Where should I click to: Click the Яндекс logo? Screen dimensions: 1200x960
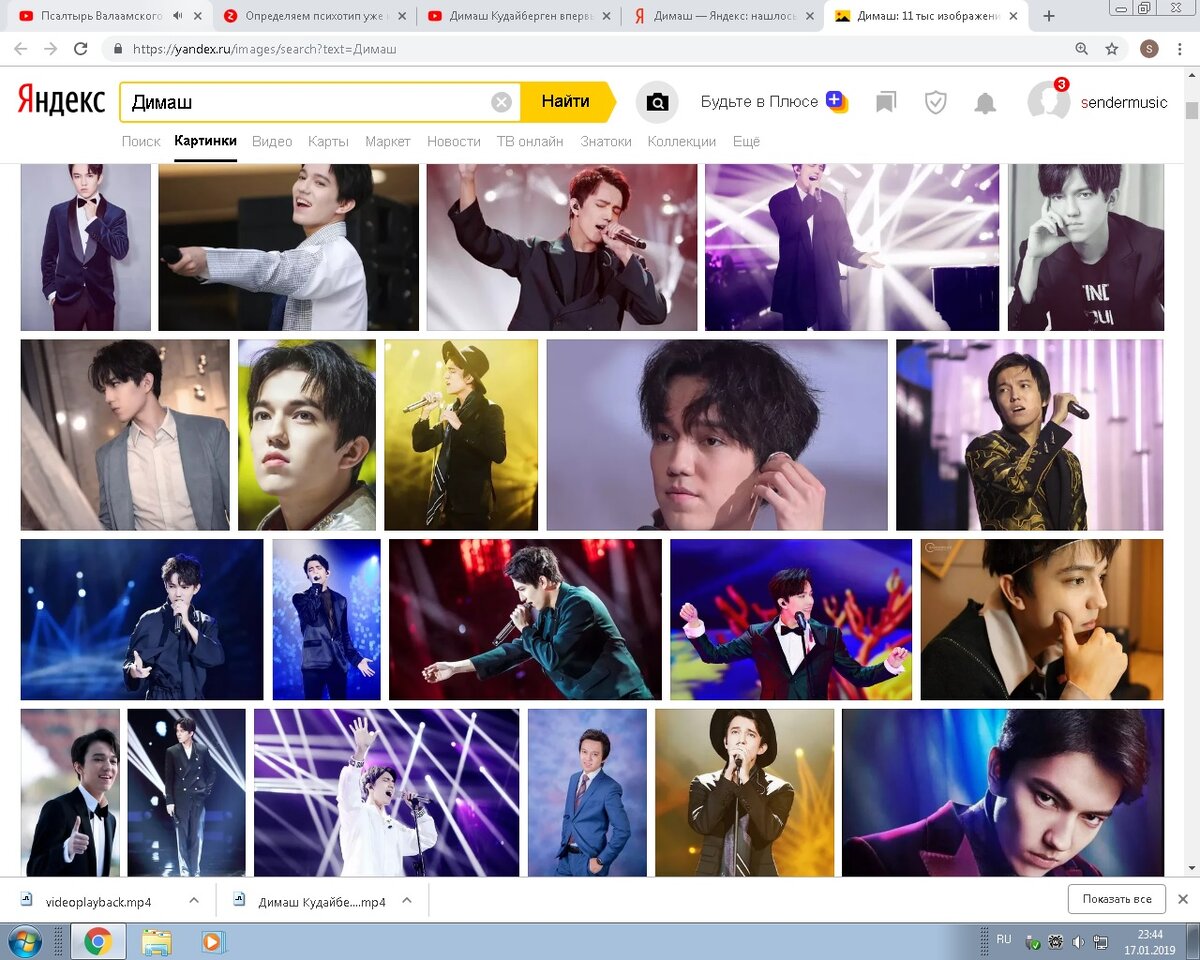[x=61, y=101]
